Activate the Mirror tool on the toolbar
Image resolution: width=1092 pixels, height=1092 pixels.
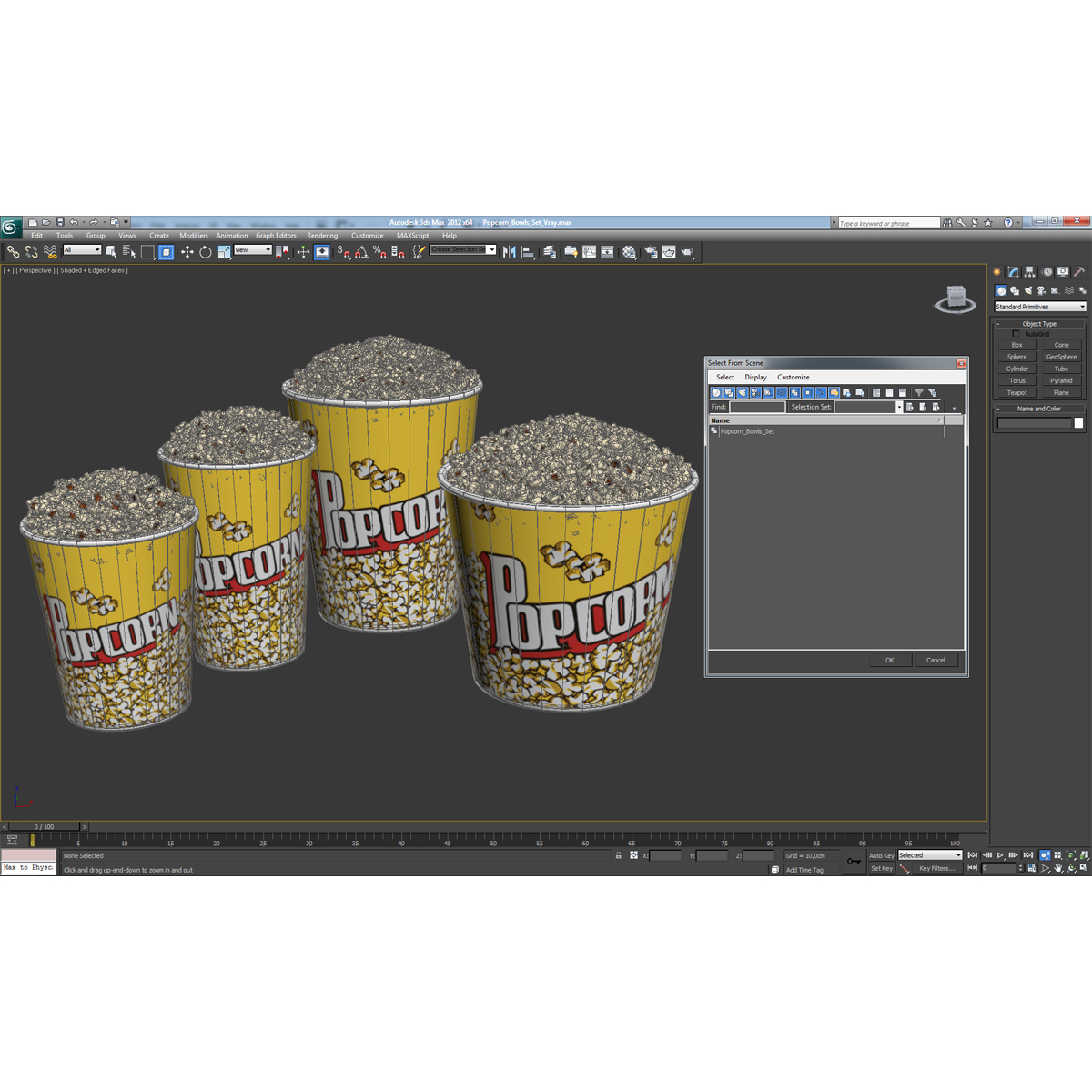click(510, 252)
